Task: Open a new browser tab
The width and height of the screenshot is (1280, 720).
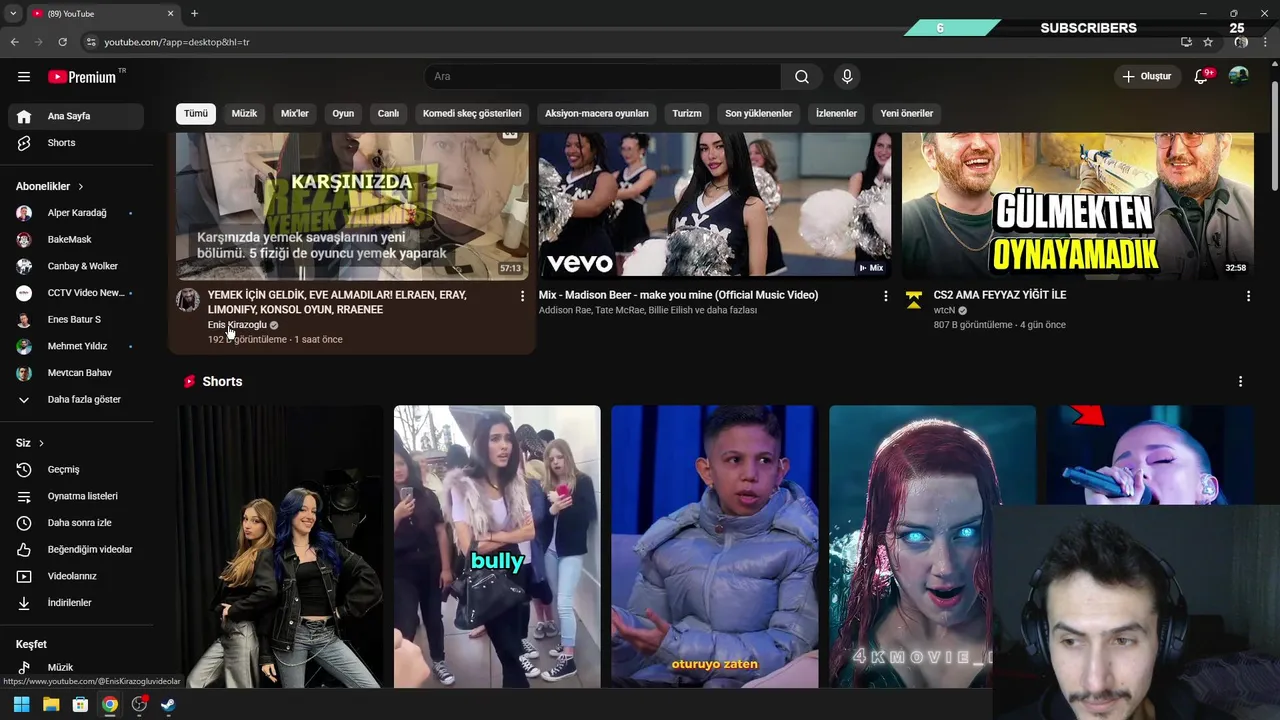Action: click(x=194, y=14)
